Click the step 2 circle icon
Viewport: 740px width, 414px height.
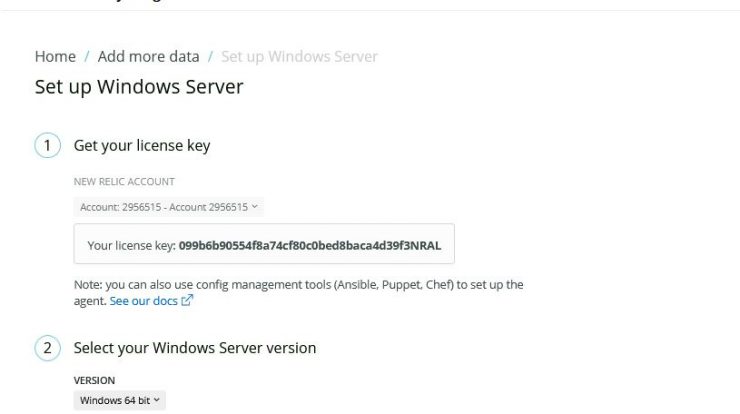point(47,348)
